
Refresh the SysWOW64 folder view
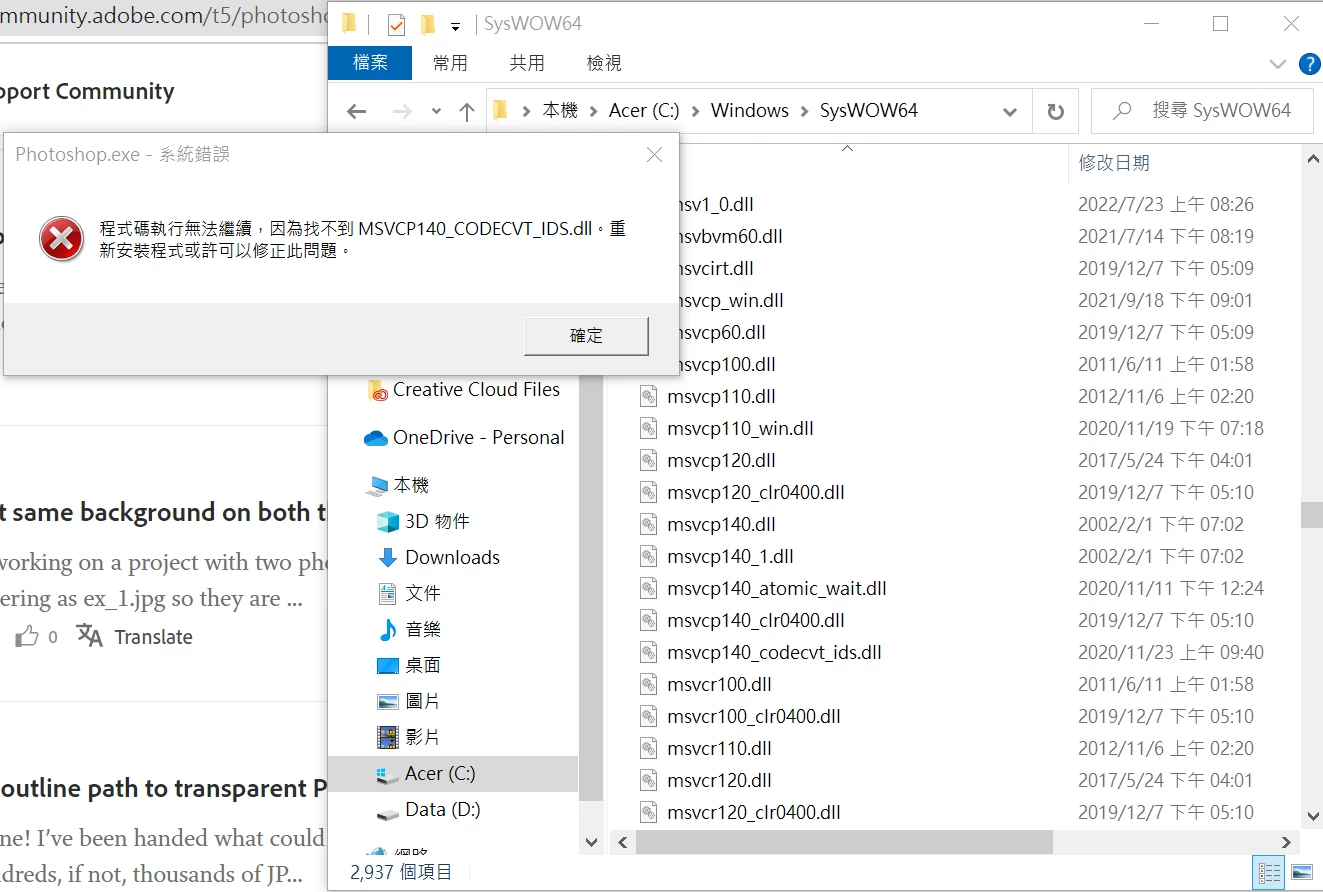[x=1055, y=111]
